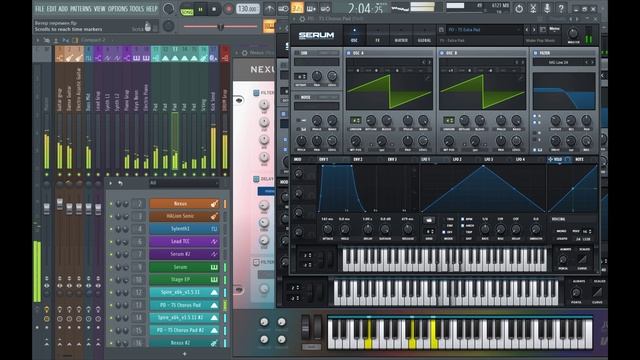Switch to Serum's FX tab
The image size is (640, 360).
[378, 35]
